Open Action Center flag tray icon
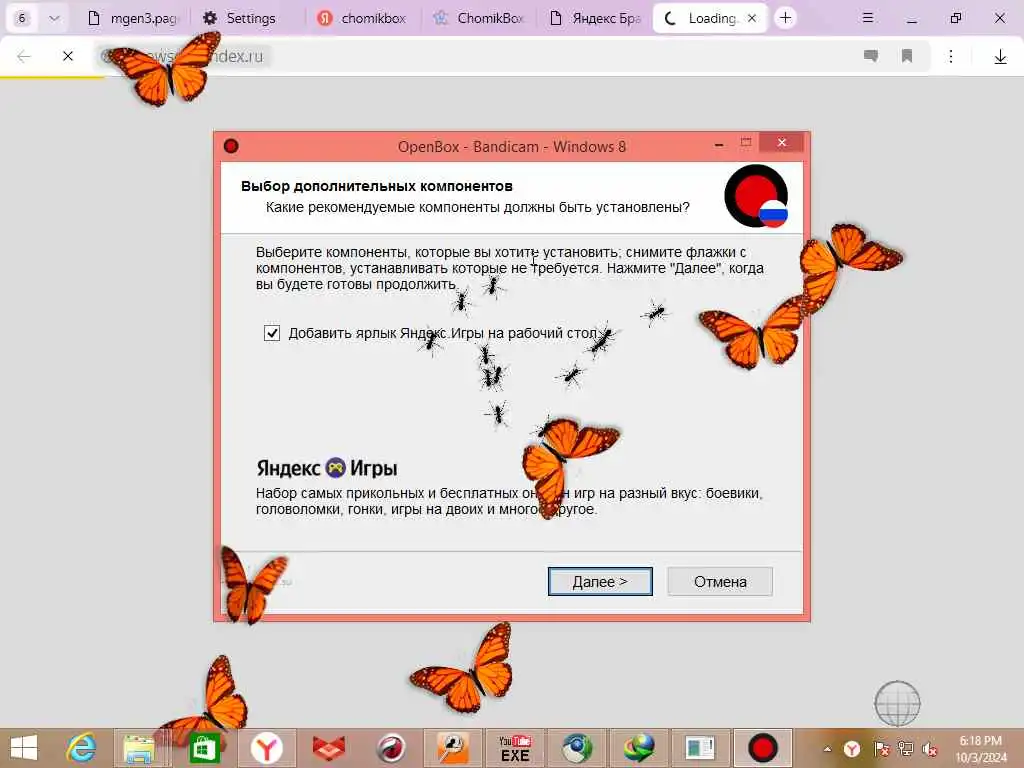 [881, 749]
